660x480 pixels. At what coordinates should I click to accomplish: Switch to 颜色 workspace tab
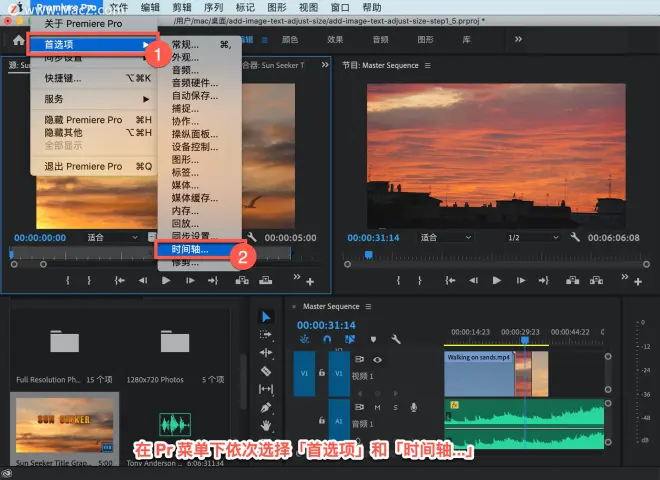290,40
